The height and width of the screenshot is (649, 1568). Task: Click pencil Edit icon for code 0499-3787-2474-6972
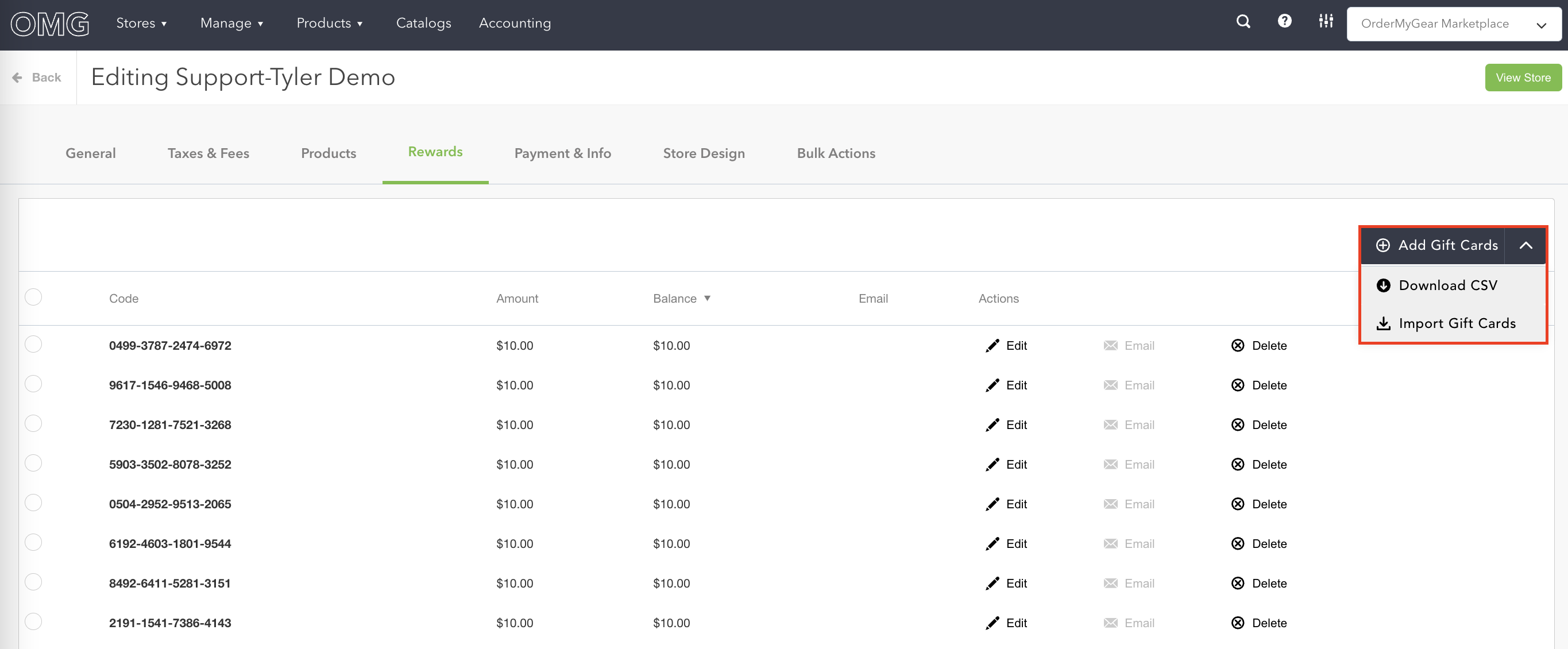pyautogui.click(x=992, y=345)
